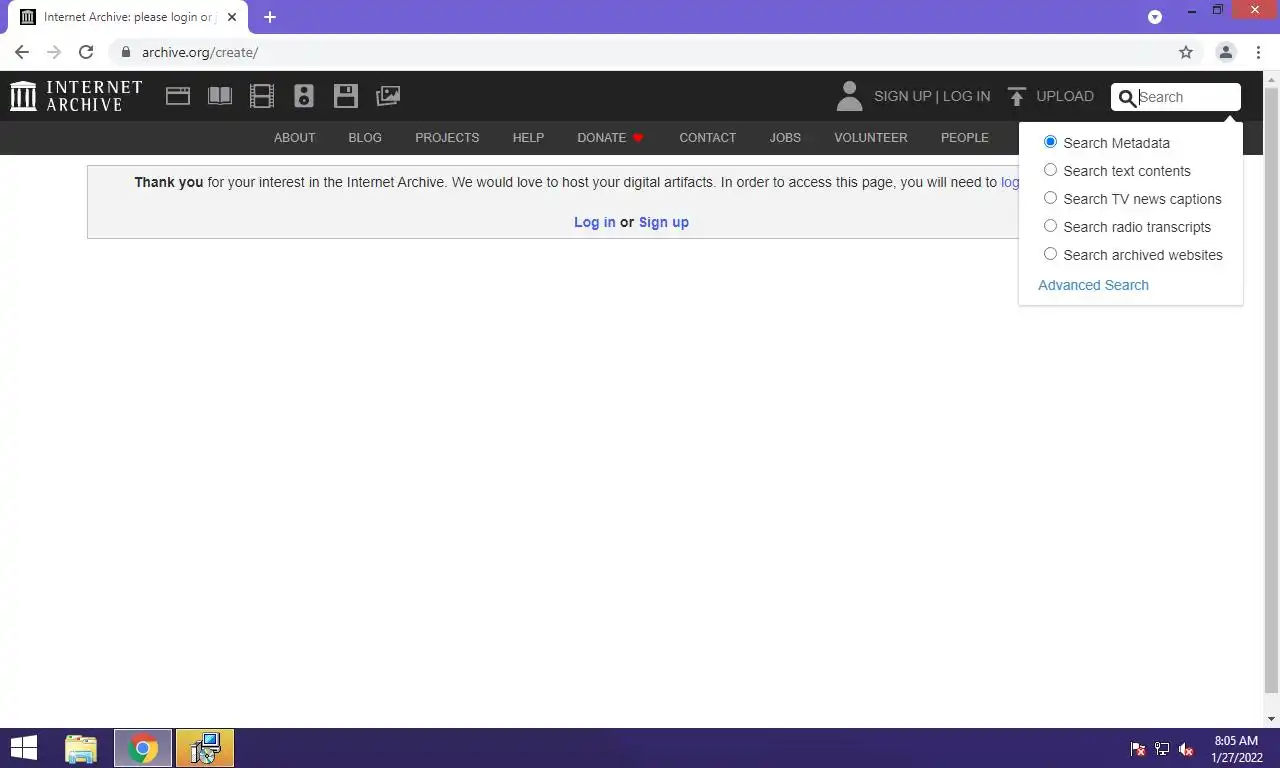Viewport: 1280px width, 768px height.
Task: Click the Chrome taskbar icon
Action: 143,748
